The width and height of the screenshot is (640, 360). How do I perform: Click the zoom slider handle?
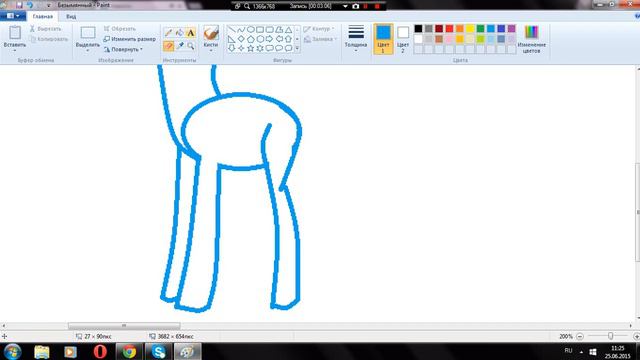[x=610, y=336]
